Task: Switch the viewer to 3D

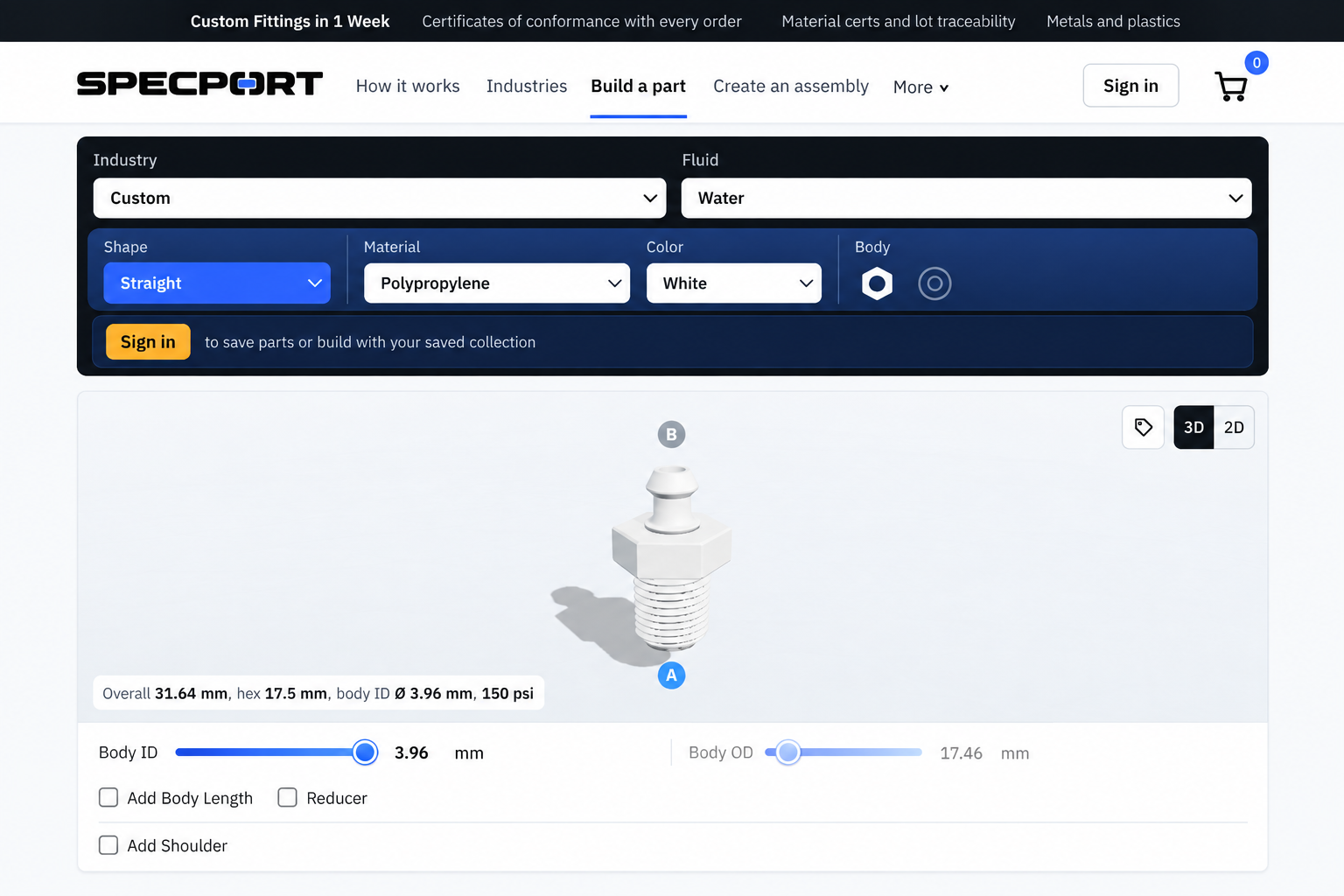Action: [1193, 427]
